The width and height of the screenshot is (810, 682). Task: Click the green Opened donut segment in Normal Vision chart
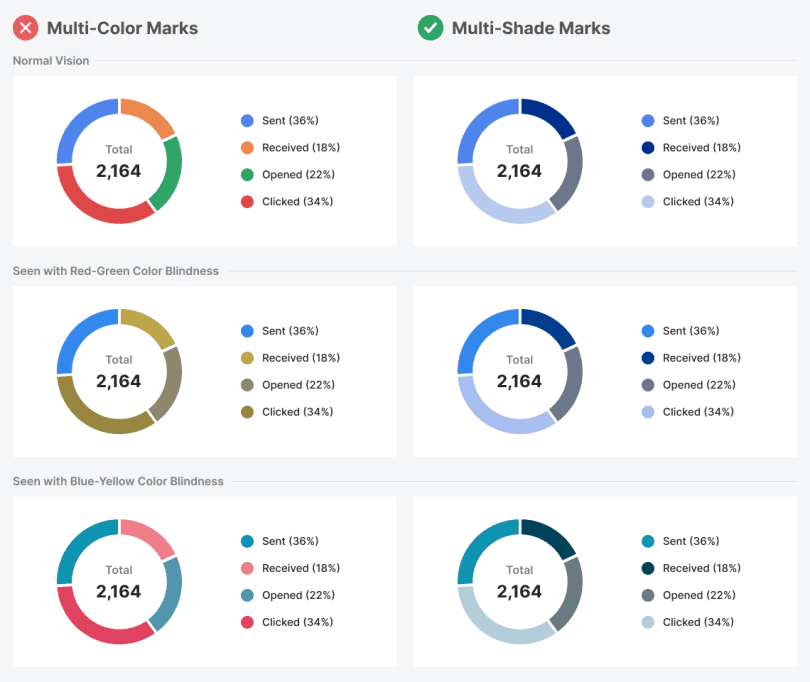tap(171, 170)
